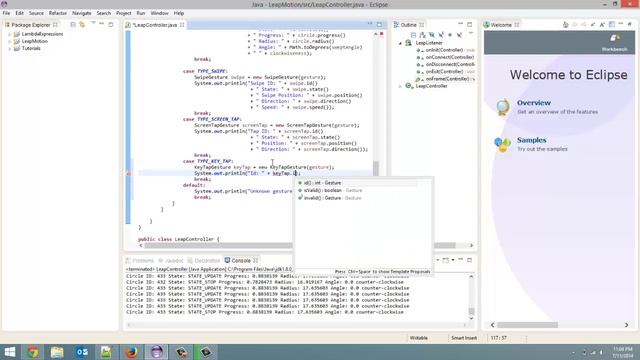
Task: Select the Console tab
Action: pos(241,260)
